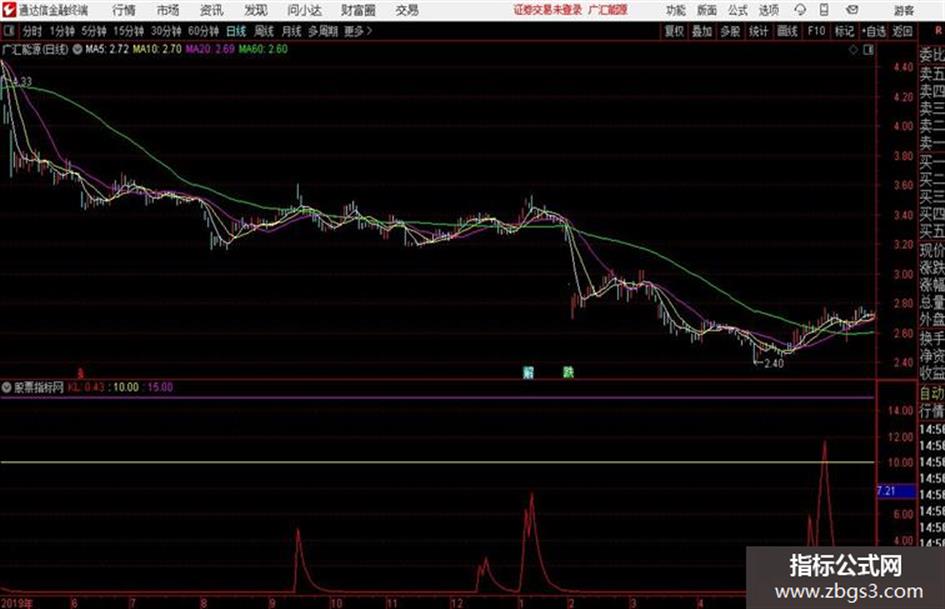Open the 版面 menu
This screenshot has width=945, height=609.
click(x=707, y=10)
